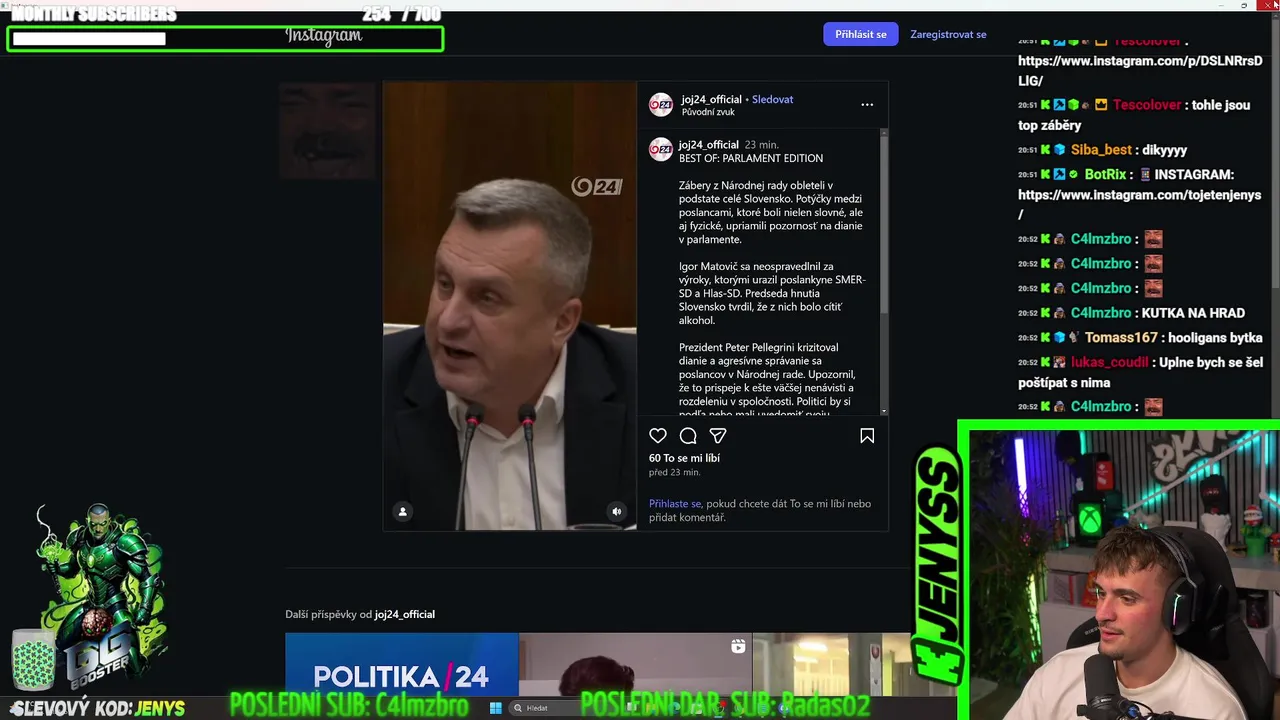Click username Tescolover in the tohle jsou top záběry message

coord(1147,105)
